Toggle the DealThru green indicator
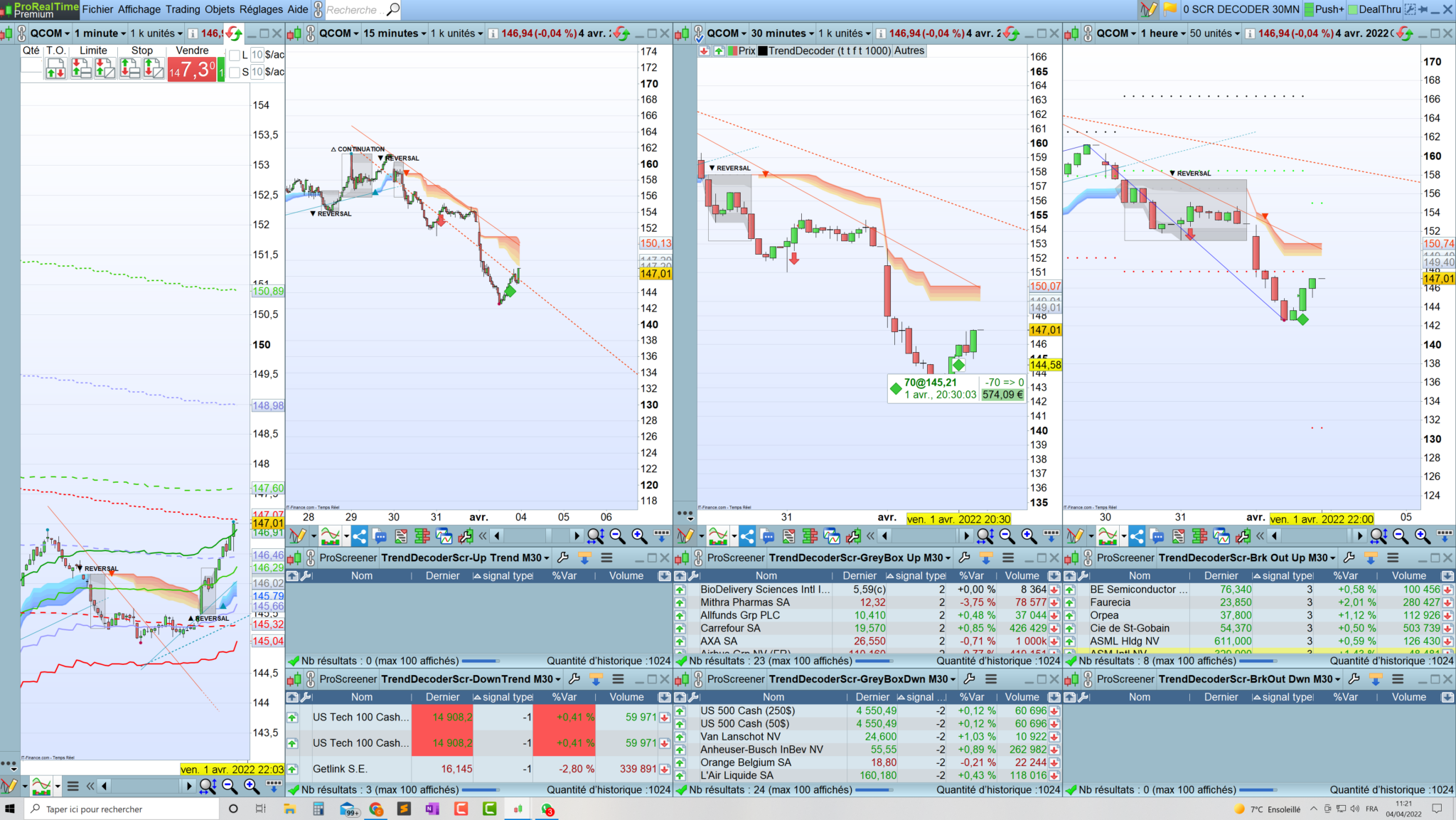The height and width of the screenshot is (820, 1456). pyautogui.click(x=1353, y=9)
